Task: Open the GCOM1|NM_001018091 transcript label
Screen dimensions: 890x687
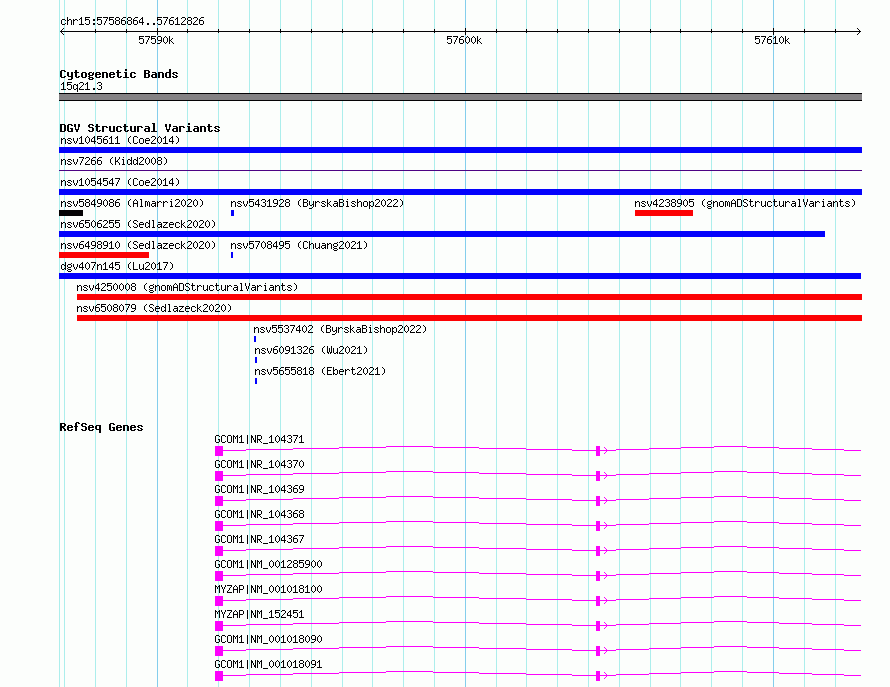Action: pos(268,664)
